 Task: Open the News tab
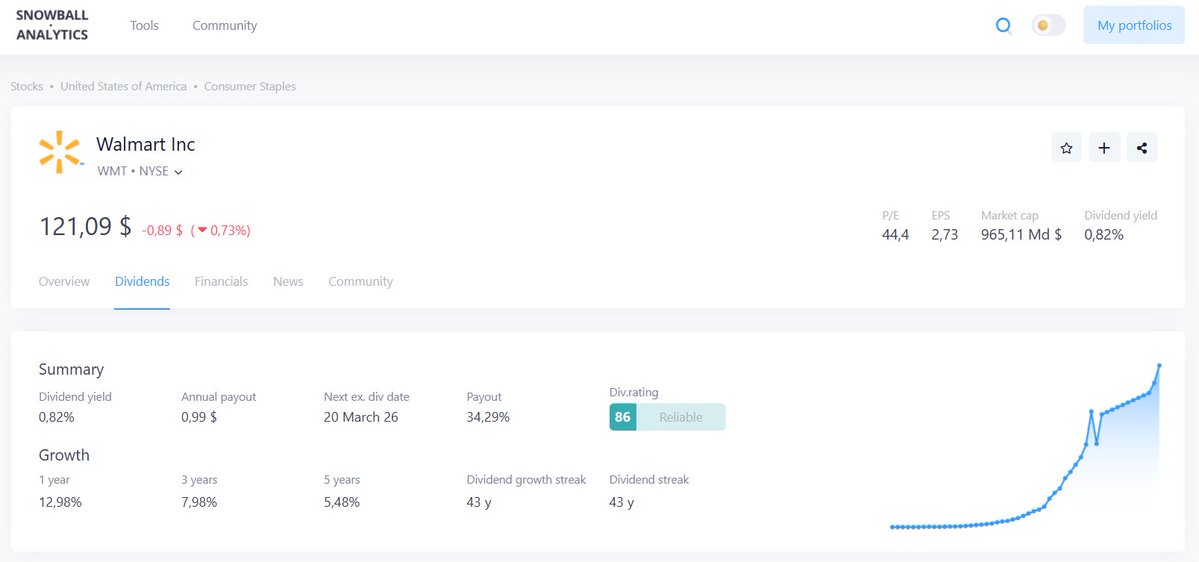[x=288, y=281]
